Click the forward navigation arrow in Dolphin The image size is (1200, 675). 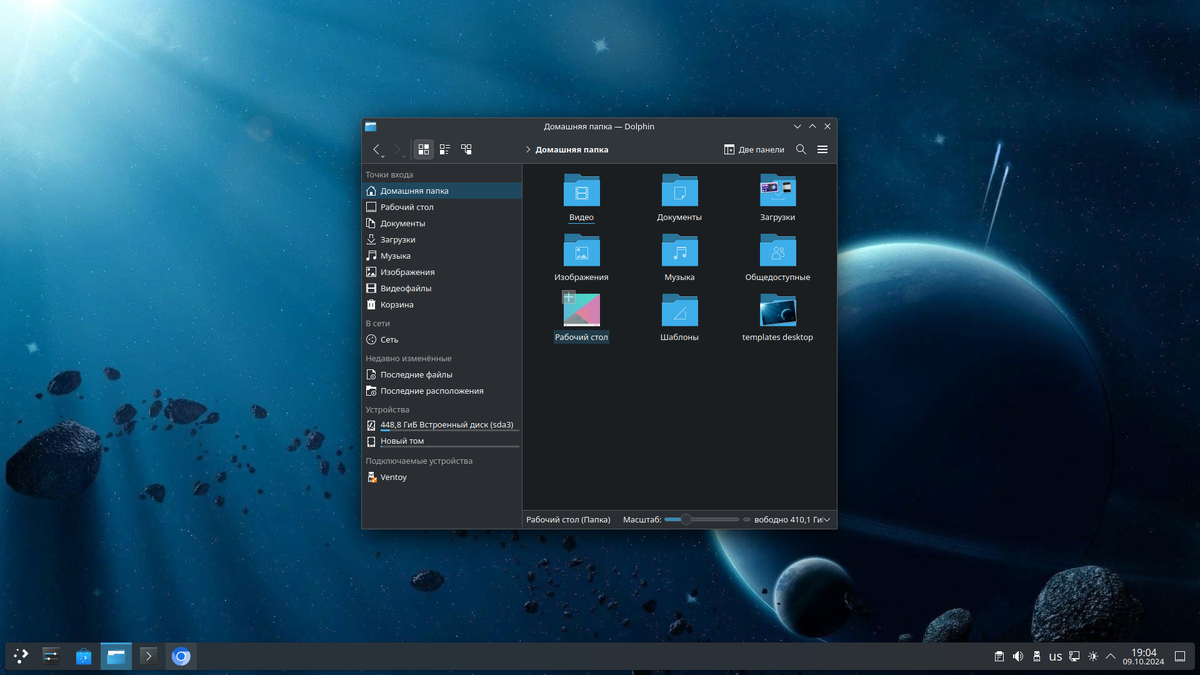click(x=398, y=150)
